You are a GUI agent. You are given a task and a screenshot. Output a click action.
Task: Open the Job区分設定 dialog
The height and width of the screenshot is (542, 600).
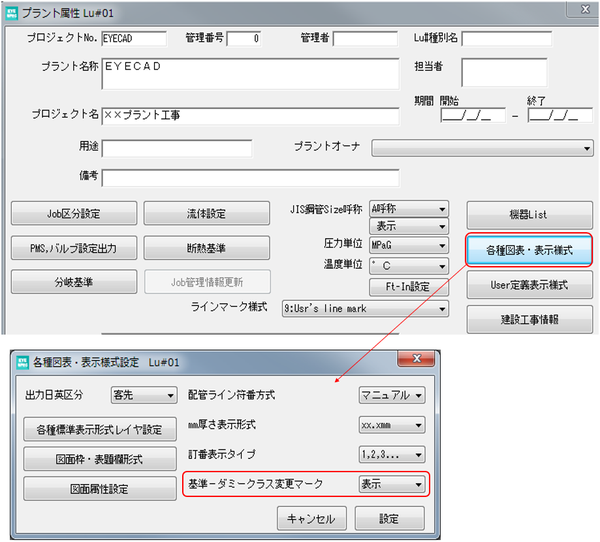click(71, 214)
